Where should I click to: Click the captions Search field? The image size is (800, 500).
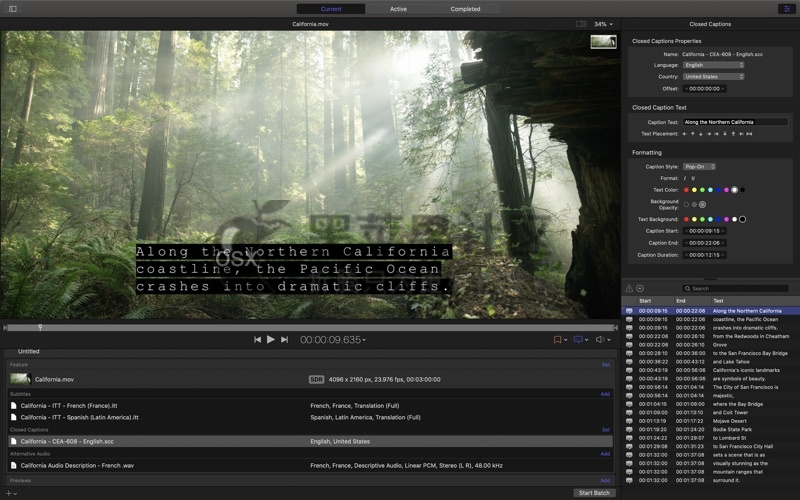(x=735, y=288)
